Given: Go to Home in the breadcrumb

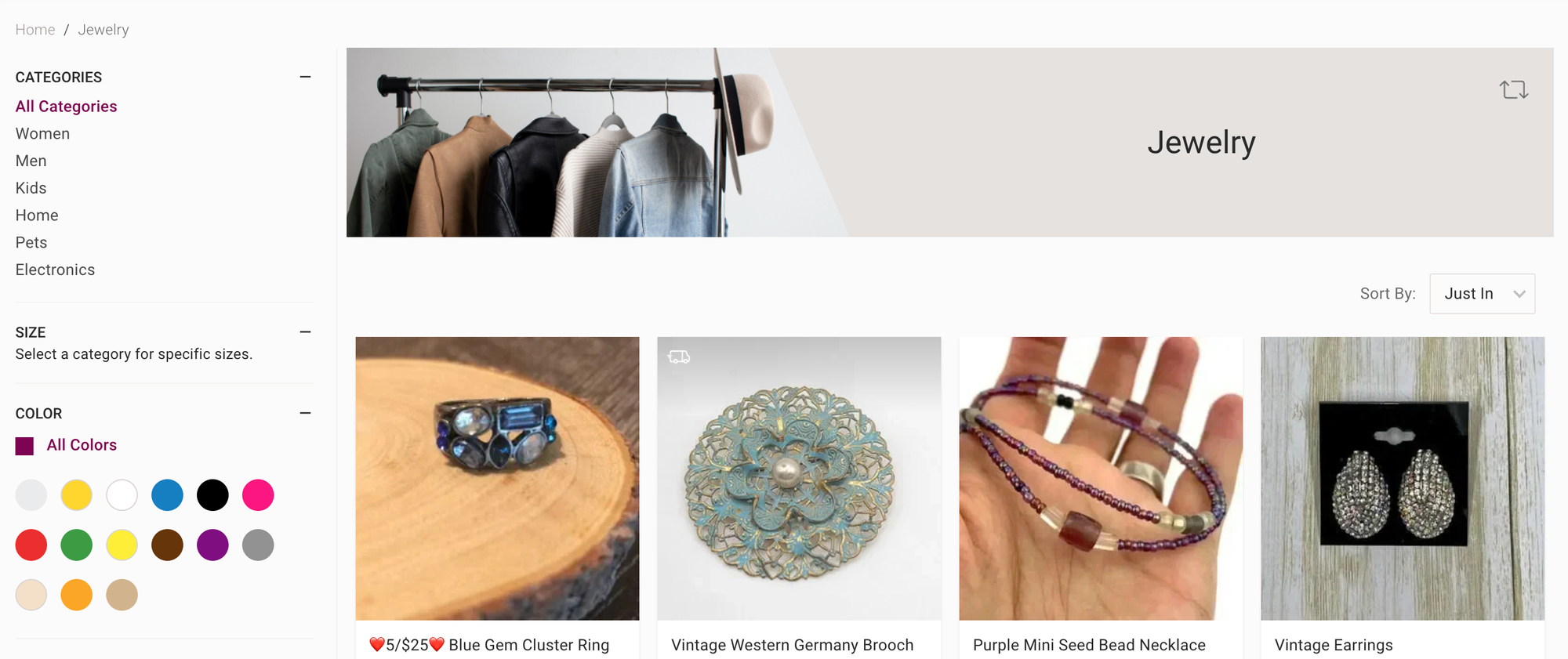Looking at the screenshot, I should pyautogui.click(x=35, y=30).
